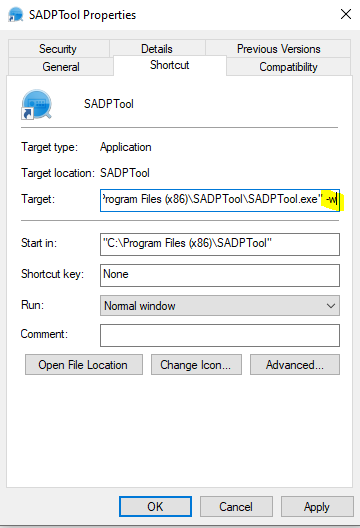Click Apply to save changes
Image resolution: width=360 pixels, height=528 pixels.
317,506
